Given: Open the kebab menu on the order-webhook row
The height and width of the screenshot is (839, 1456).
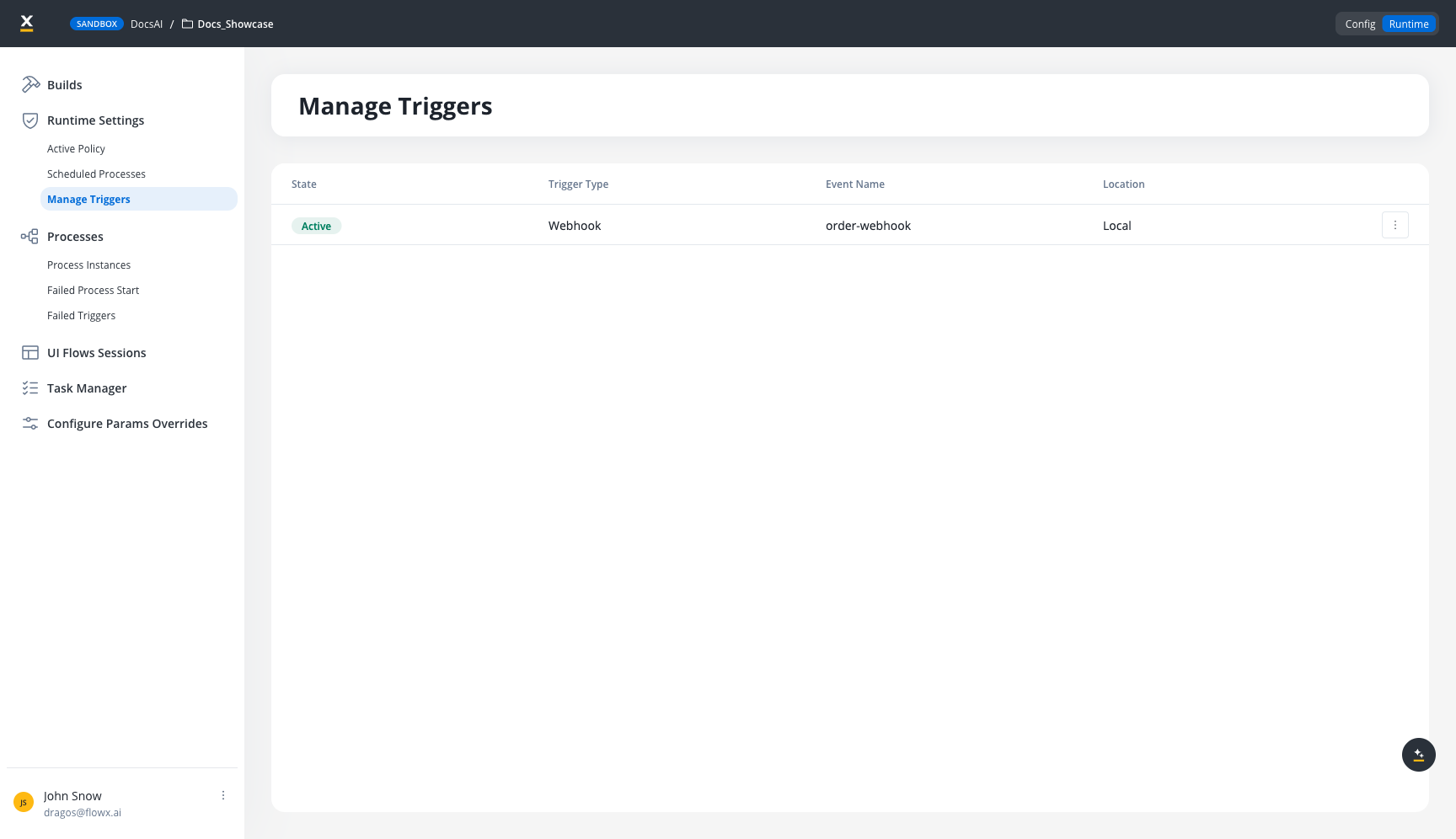Looking at the screenshot, I should point(1395,225).
